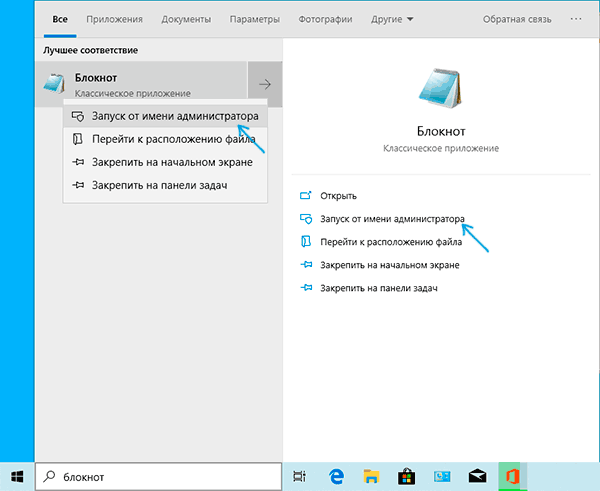Open the Mail app from the taskbar
The image size is (600, 491).
[478, 477]
